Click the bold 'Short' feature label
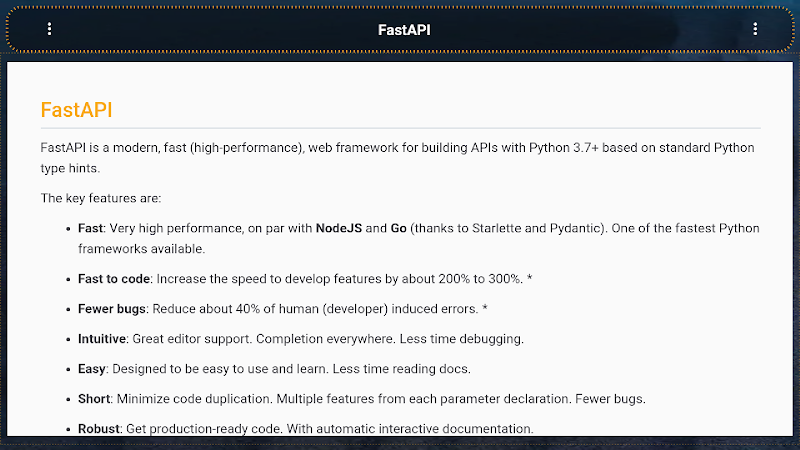This screenshot has width=800, height=450. tap(94, 399)
